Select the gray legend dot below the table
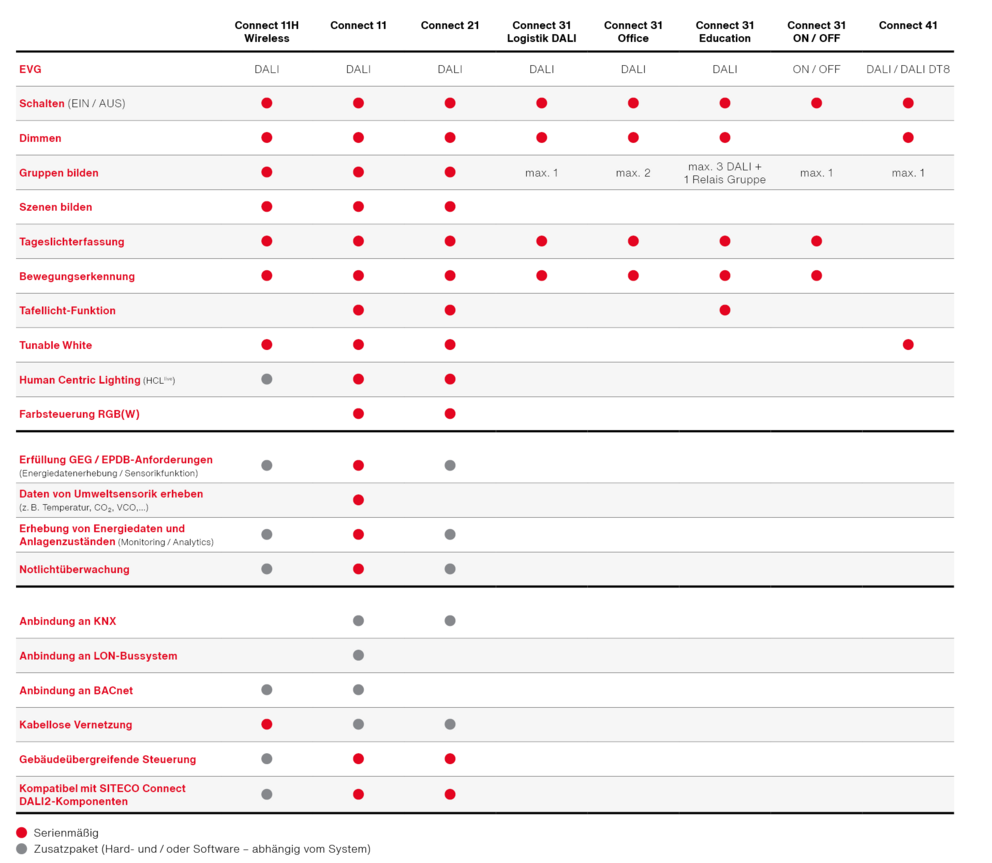This screenshot has width=992, height=863. (22, 849)
